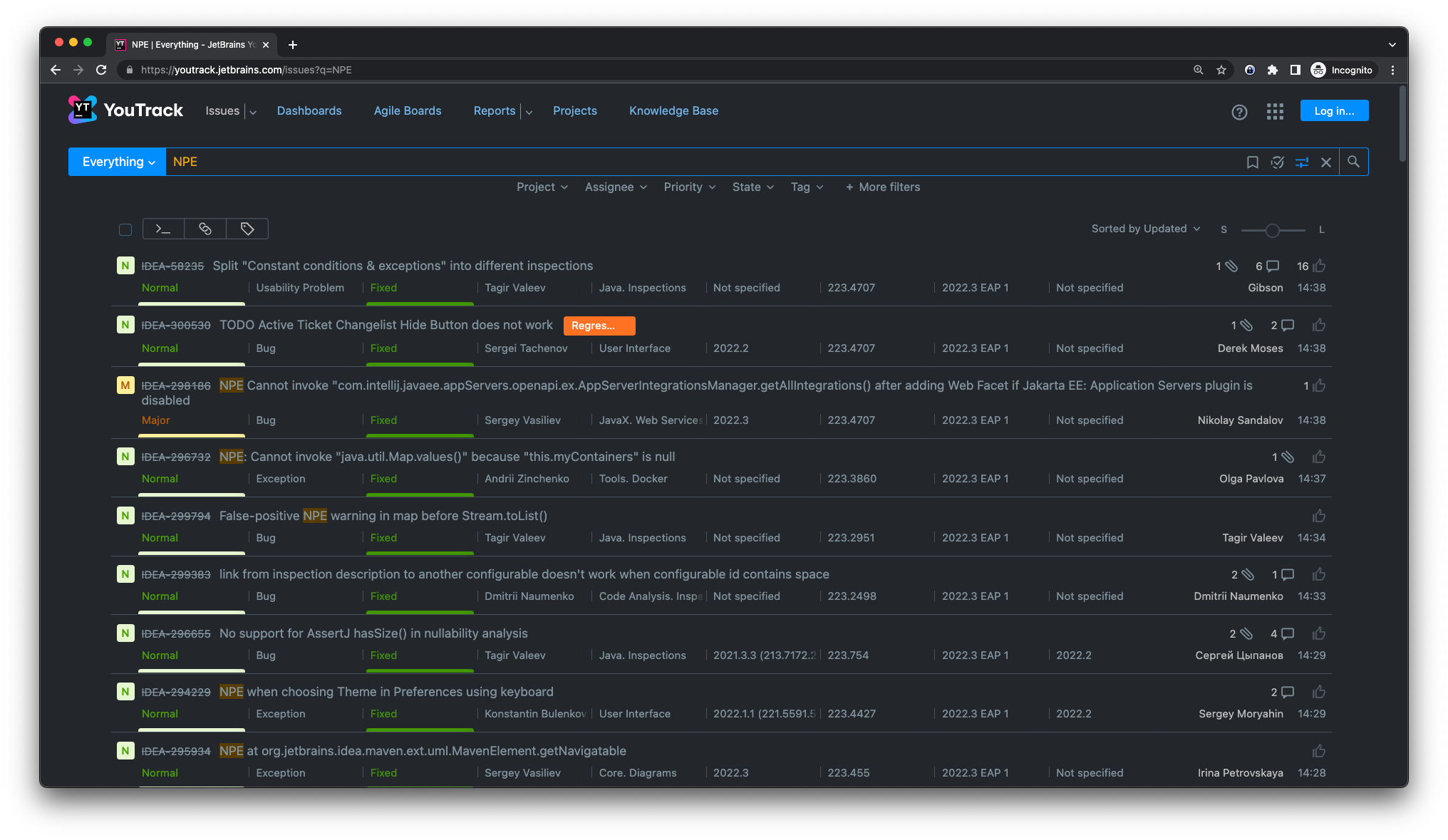Click the Log in button

point(1334,110)
